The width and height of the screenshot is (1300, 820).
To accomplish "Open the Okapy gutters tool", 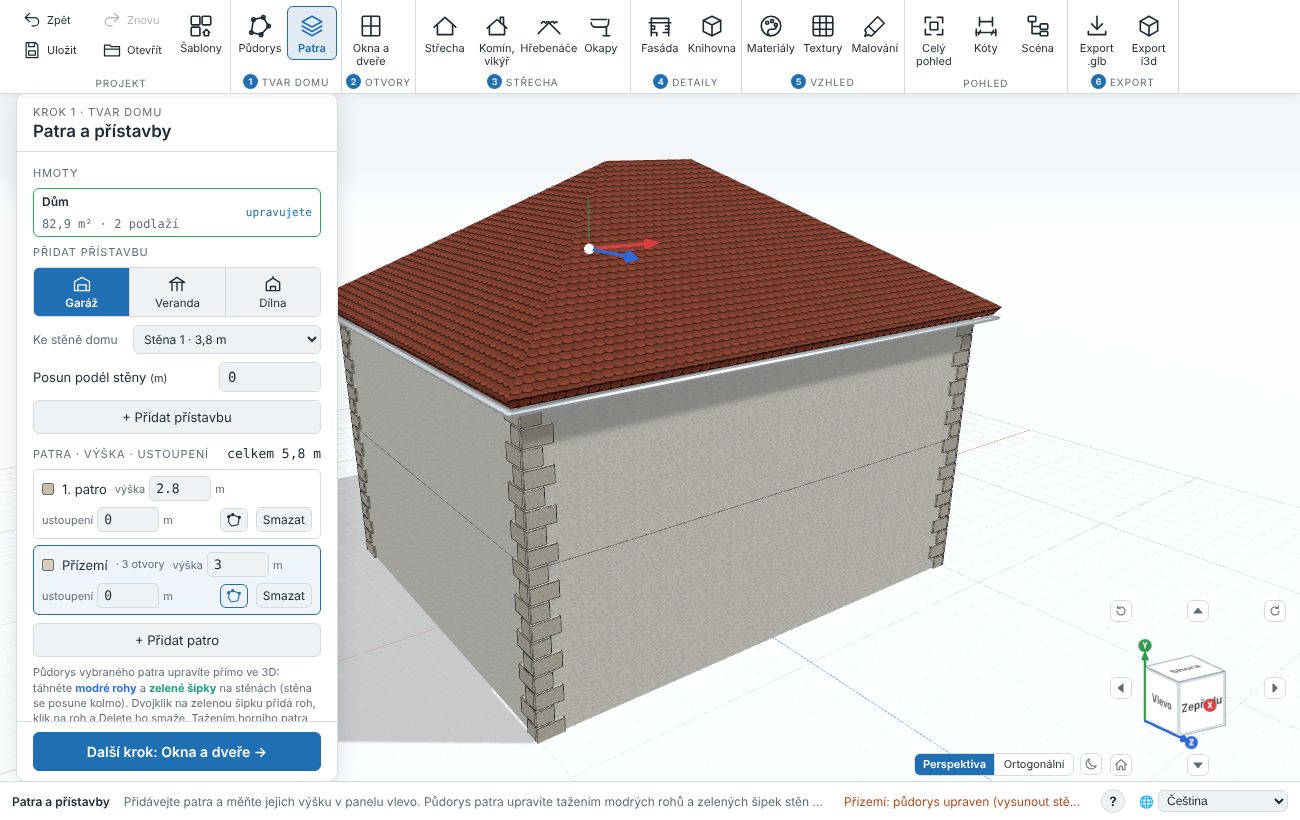I will tap(601, 33).
